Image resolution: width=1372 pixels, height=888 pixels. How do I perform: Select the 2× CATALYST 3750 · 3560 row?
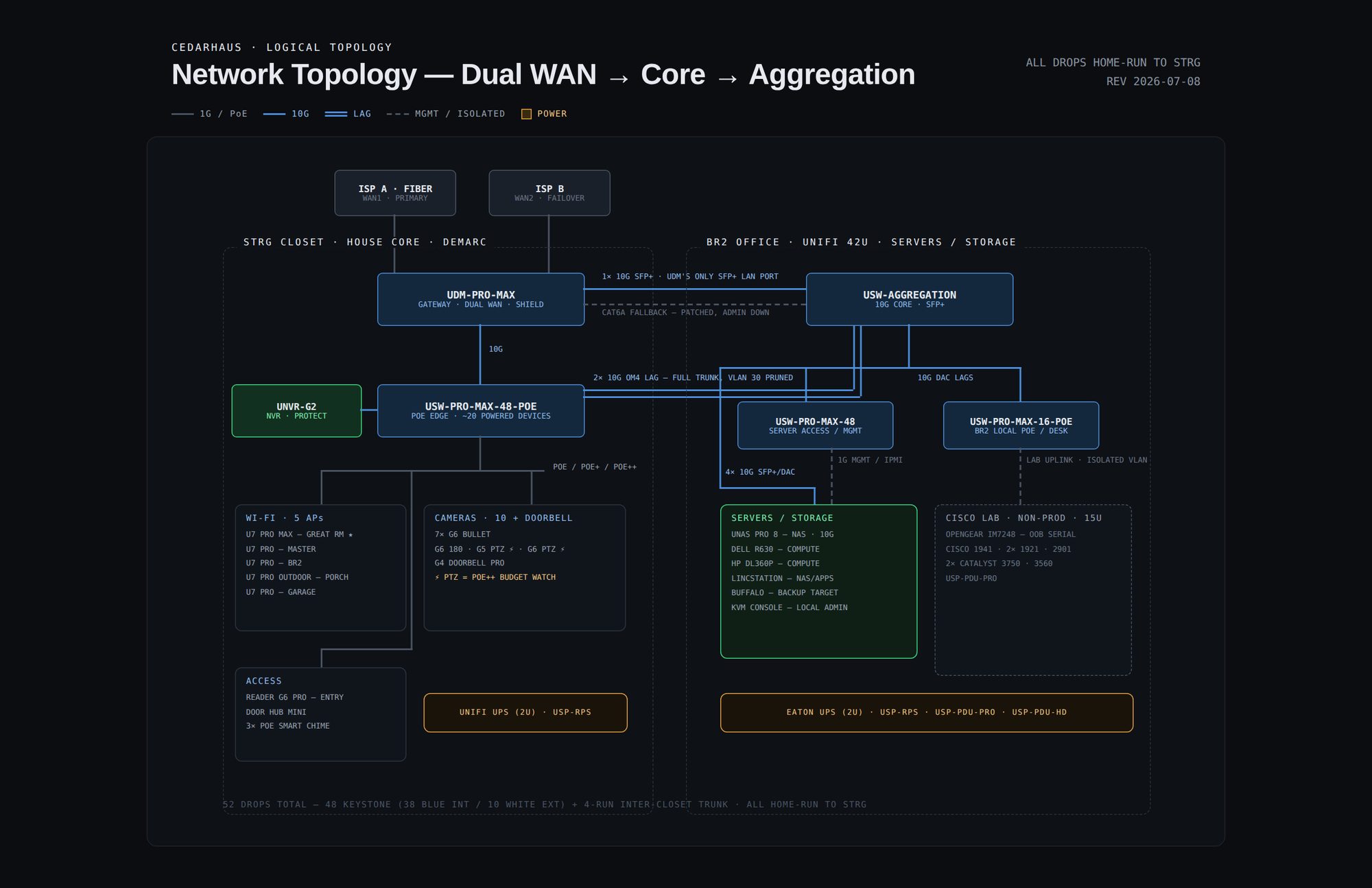(x=999, y=563)
